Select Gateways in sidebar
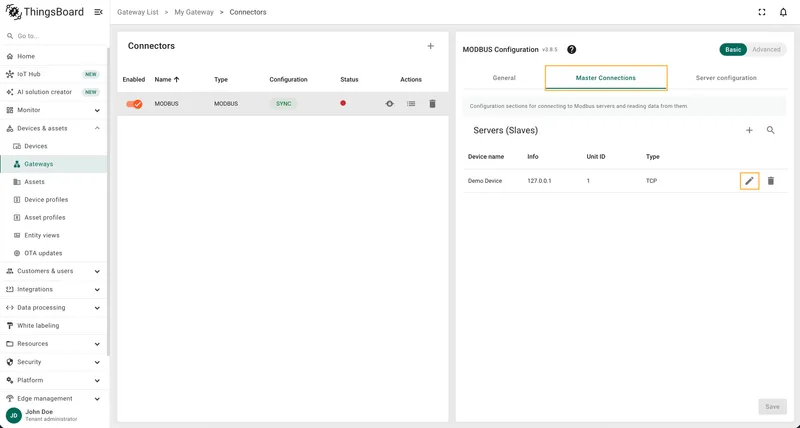This screenshot has width=800, height=428. click(x=54, y=164)
